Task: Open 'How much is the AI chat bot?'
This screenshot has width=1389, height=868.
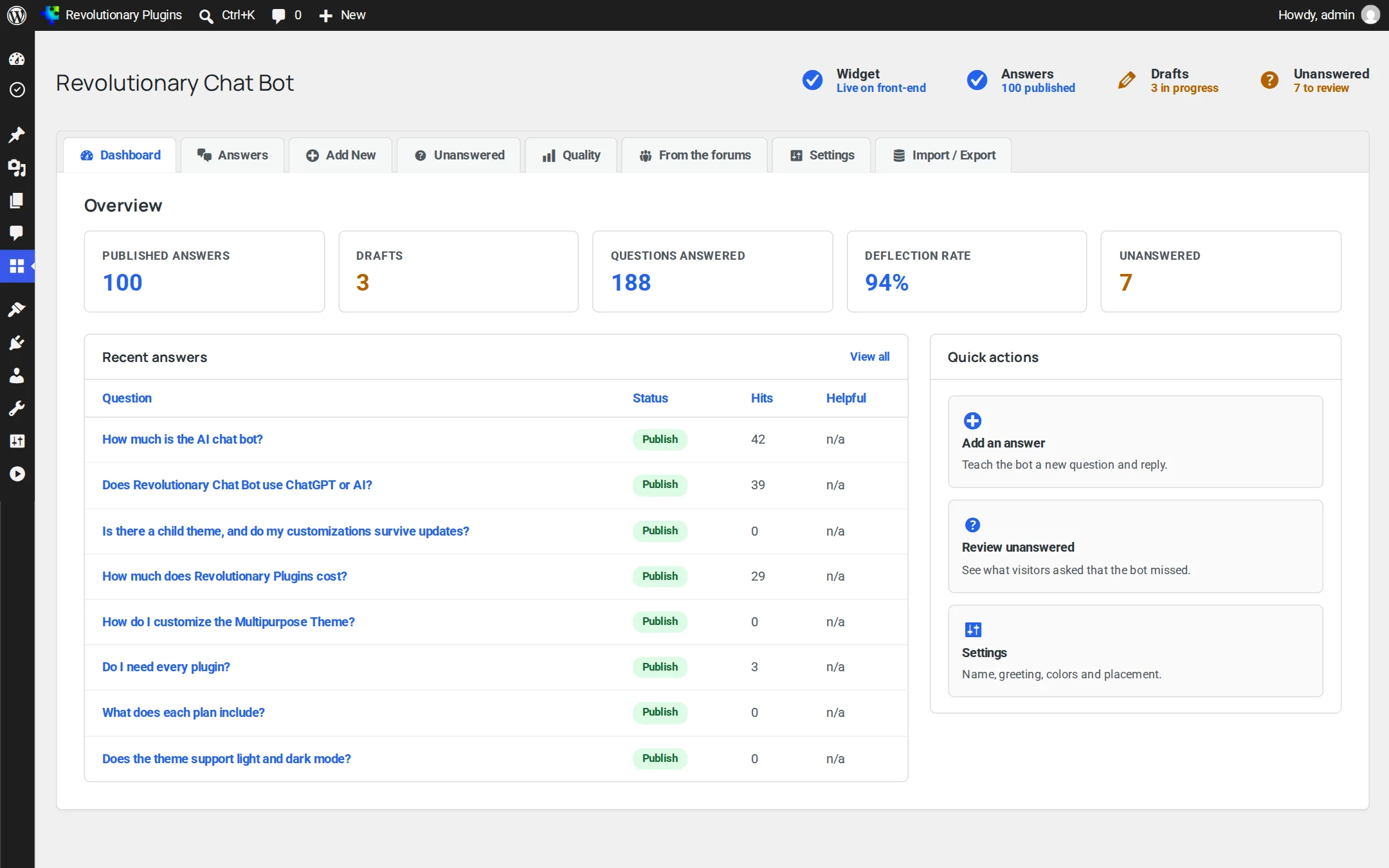Action: [x=182, y=439]
